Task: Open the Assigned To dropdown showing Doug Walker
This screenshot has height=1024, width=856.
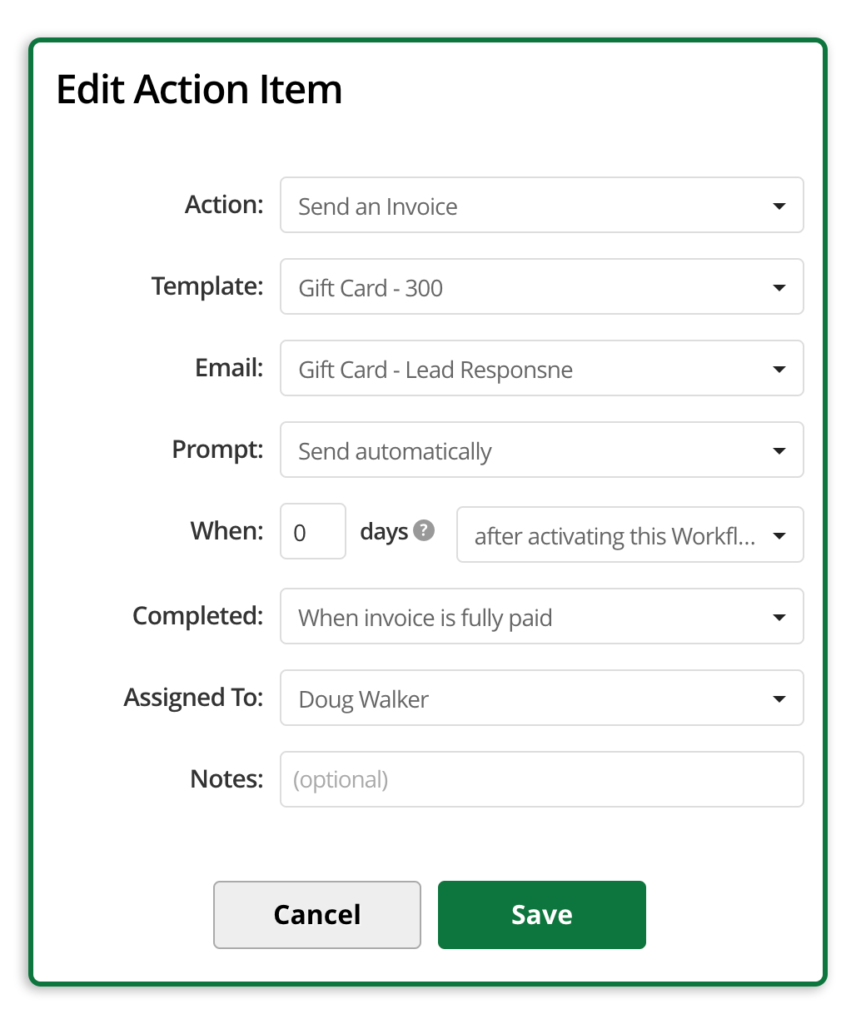Action: (x=541, y=698)
